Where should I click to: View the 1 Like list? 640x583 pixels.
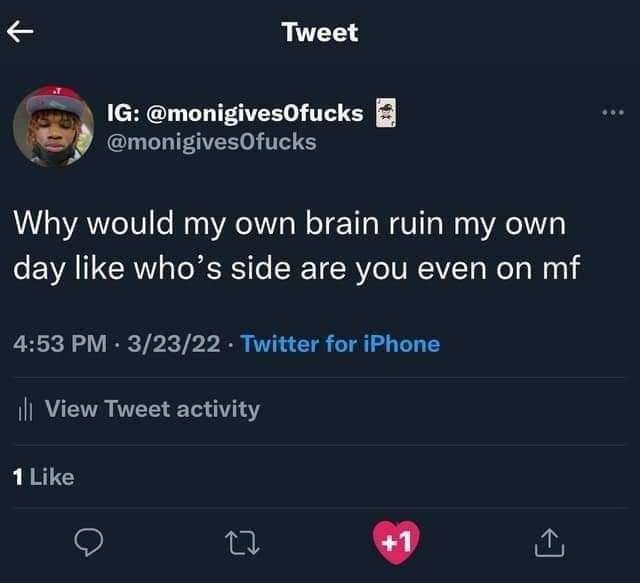[44, 477]
